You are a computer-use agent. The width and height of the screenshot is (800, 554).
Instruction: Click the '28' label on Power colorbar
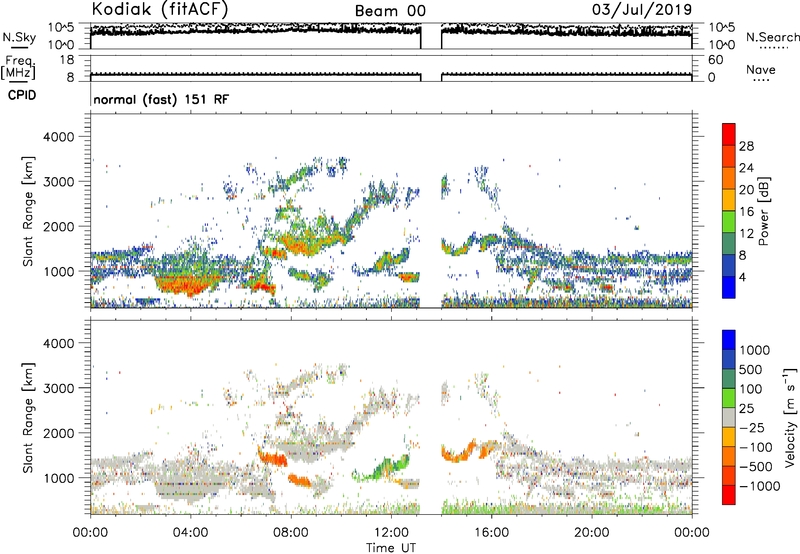pyautogui.click(x=746, y=146)
